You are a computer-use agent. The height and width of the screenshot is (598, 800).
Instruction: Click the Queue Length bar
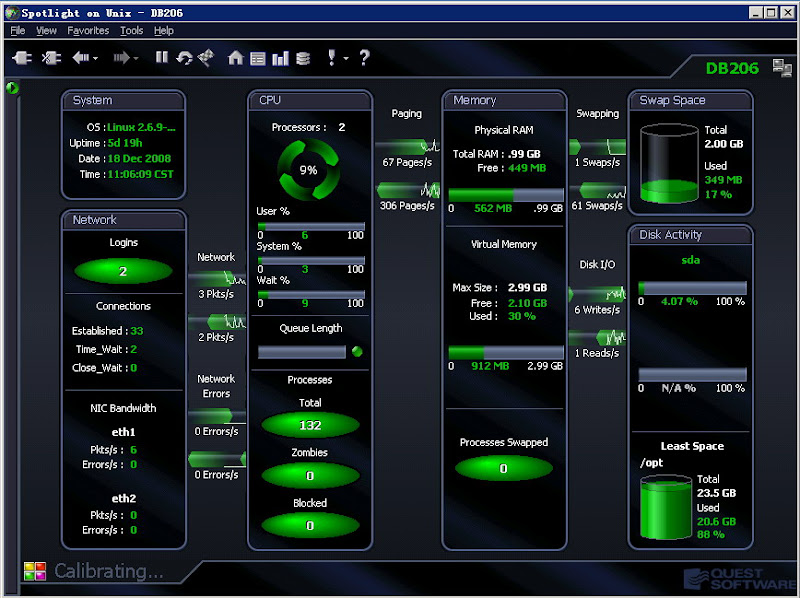point(302,352)
